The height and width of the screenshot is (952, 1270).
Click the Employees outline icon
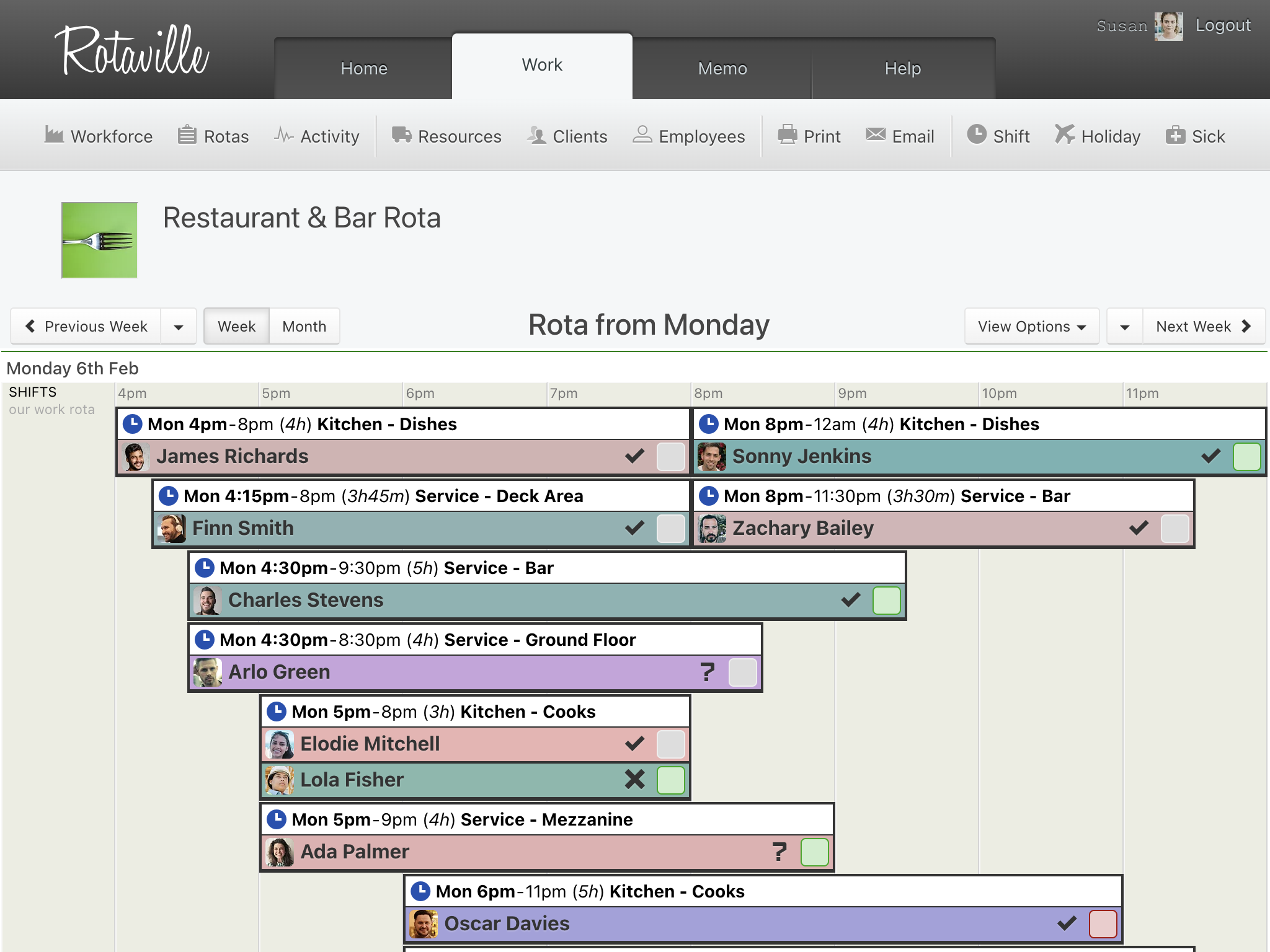coord(642,134)
